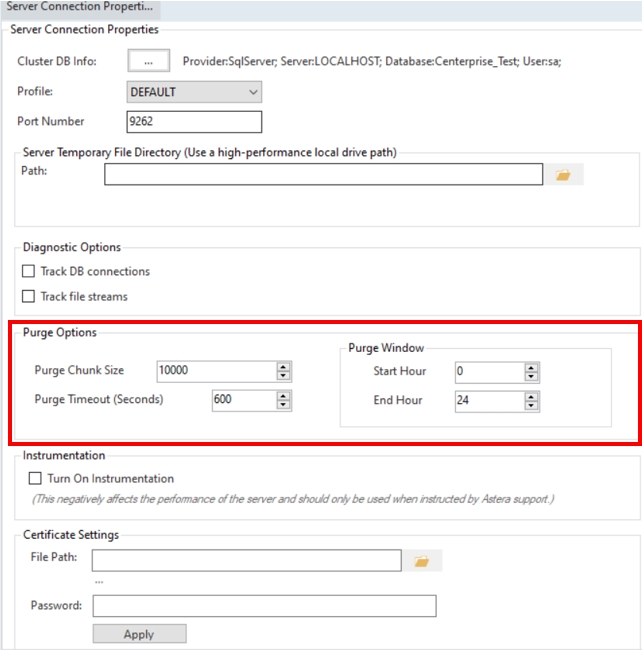Image resolution: width=642 pixels, height=650 pixels.
Task: Click the Purge Window group label
Action: 386,348
